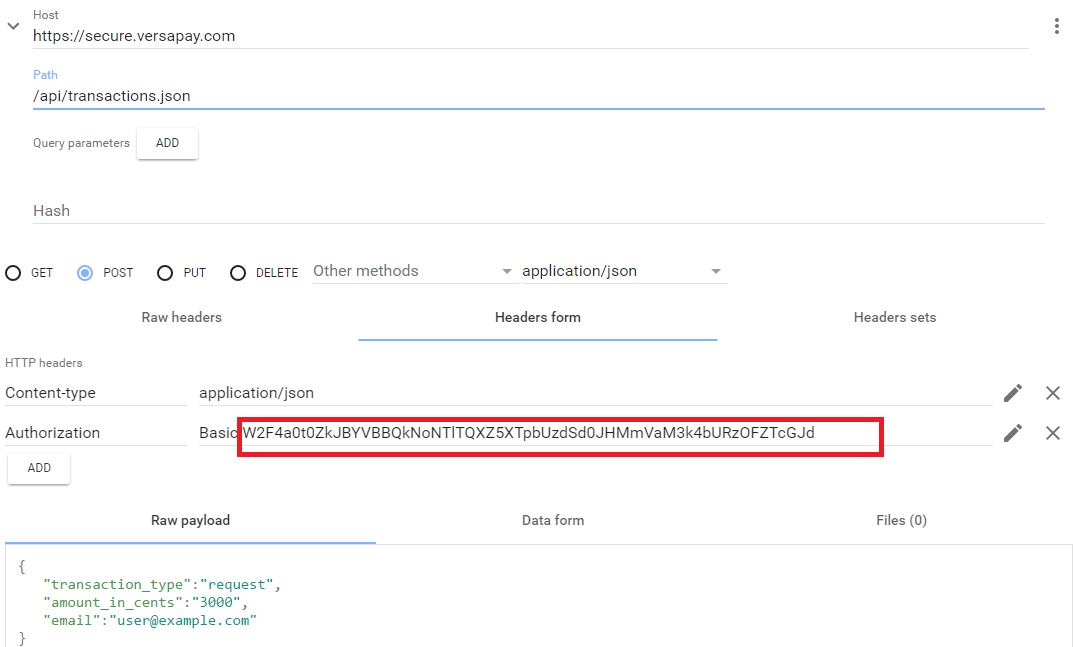Edit the Authorization header value
This screenshot has height=647, width=1073.
click(1012, 432)
